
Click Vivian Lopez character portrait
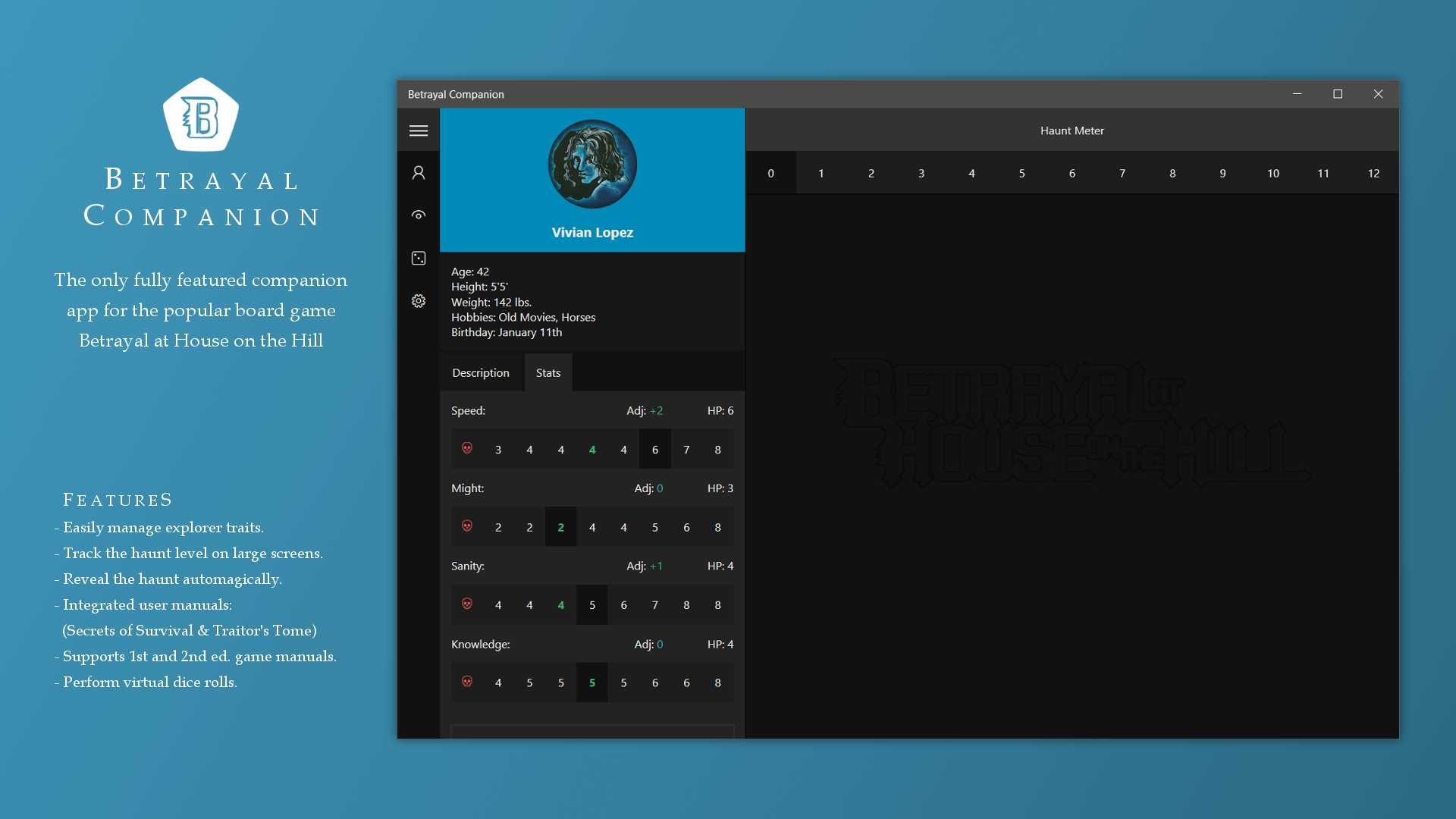[x=592, y=164]
